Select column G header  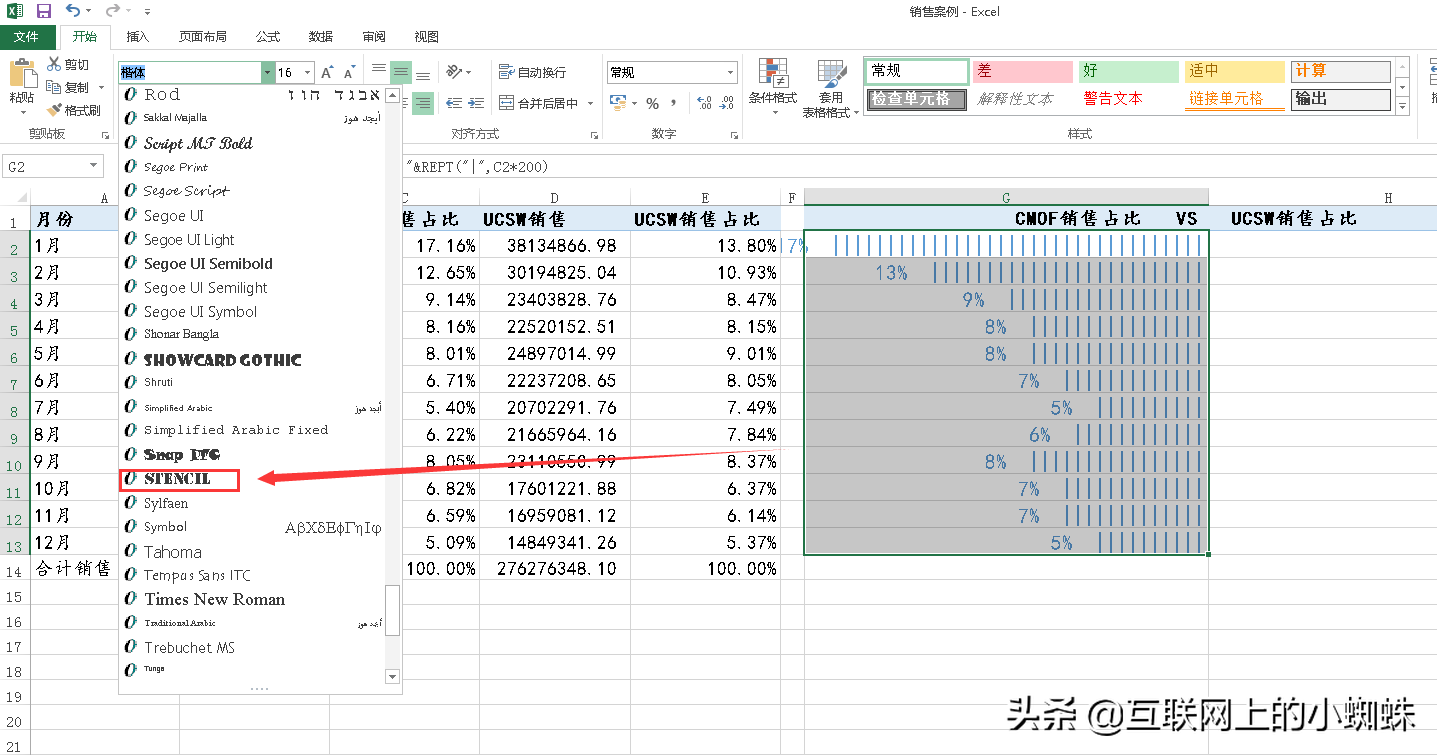(x=1006, y=197)
